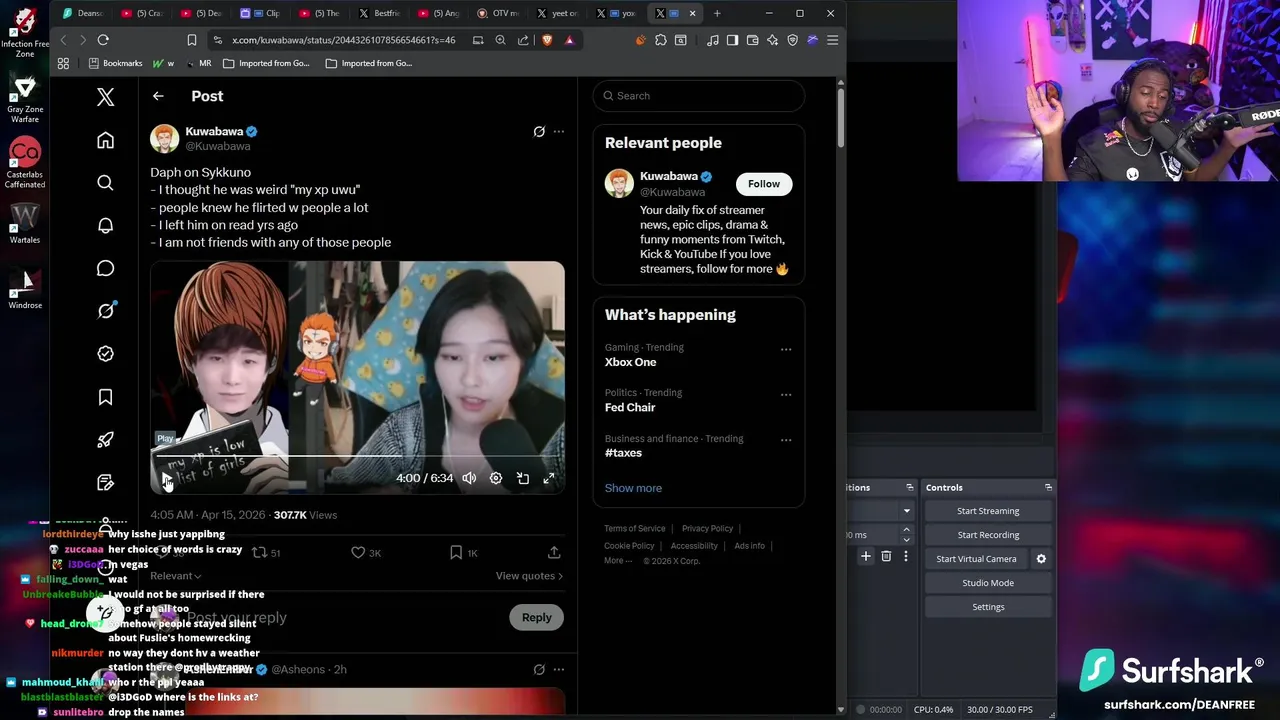1280x720 pixels.
Task: Open Terms of Service link
Action: (x=635, y=528)
